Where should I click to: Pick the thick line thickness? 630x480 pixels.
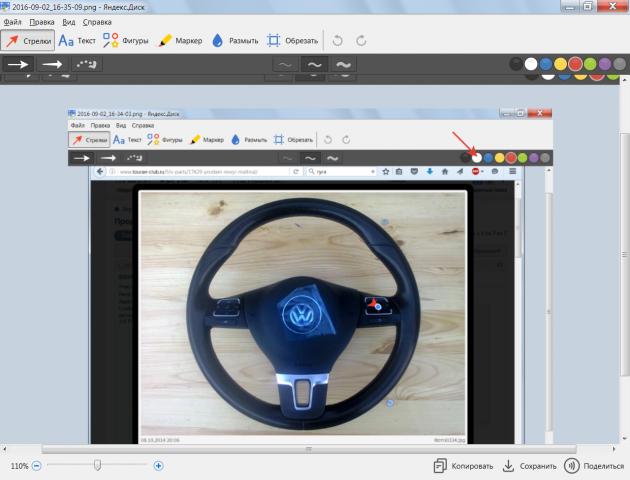pos(343,64)
